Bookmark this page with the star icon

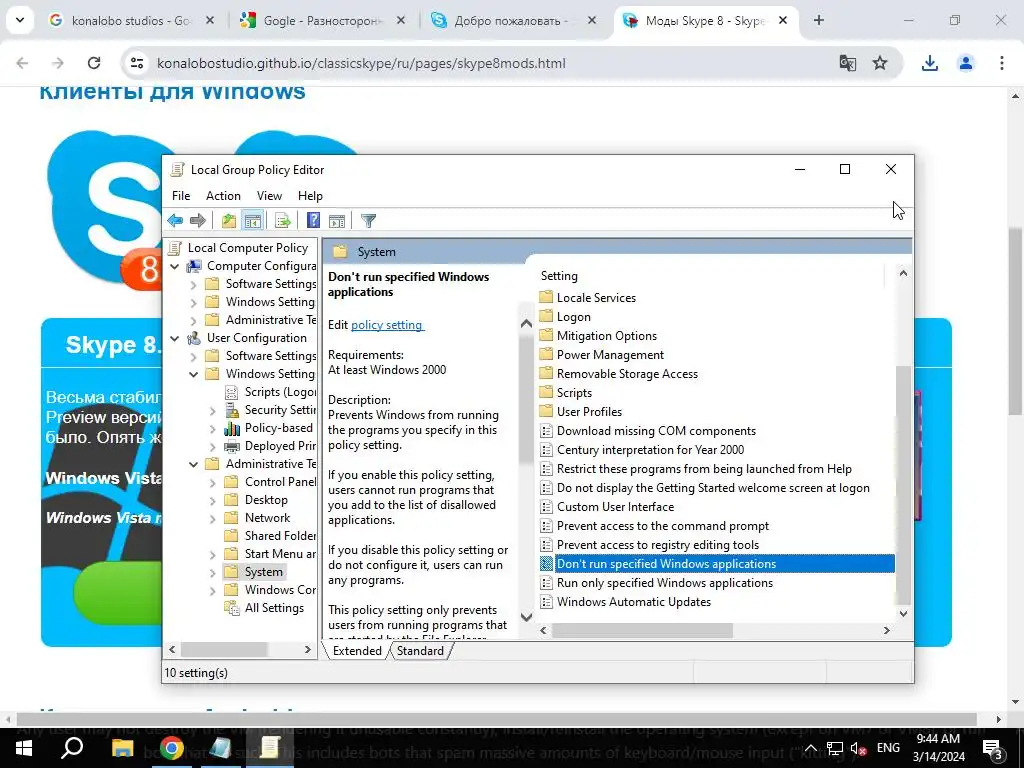coord(880,63)
